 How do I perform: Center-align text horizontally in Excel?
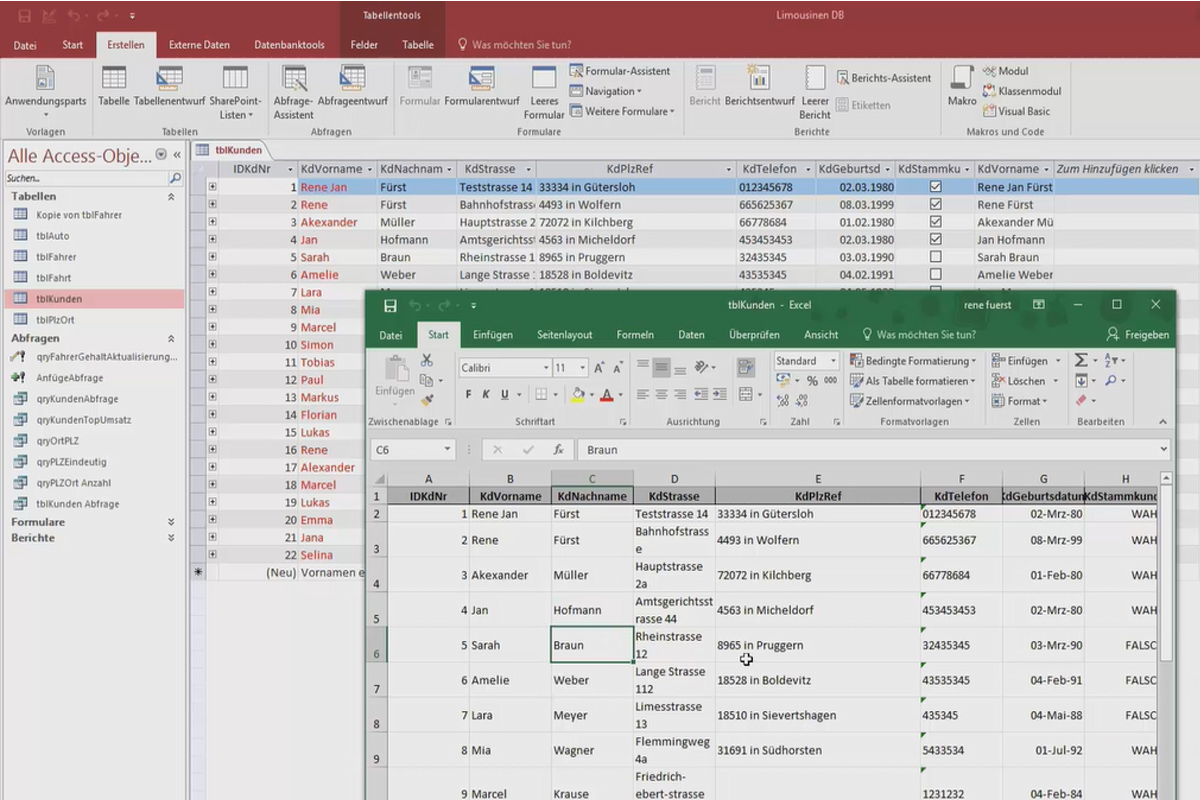(662, 394)
